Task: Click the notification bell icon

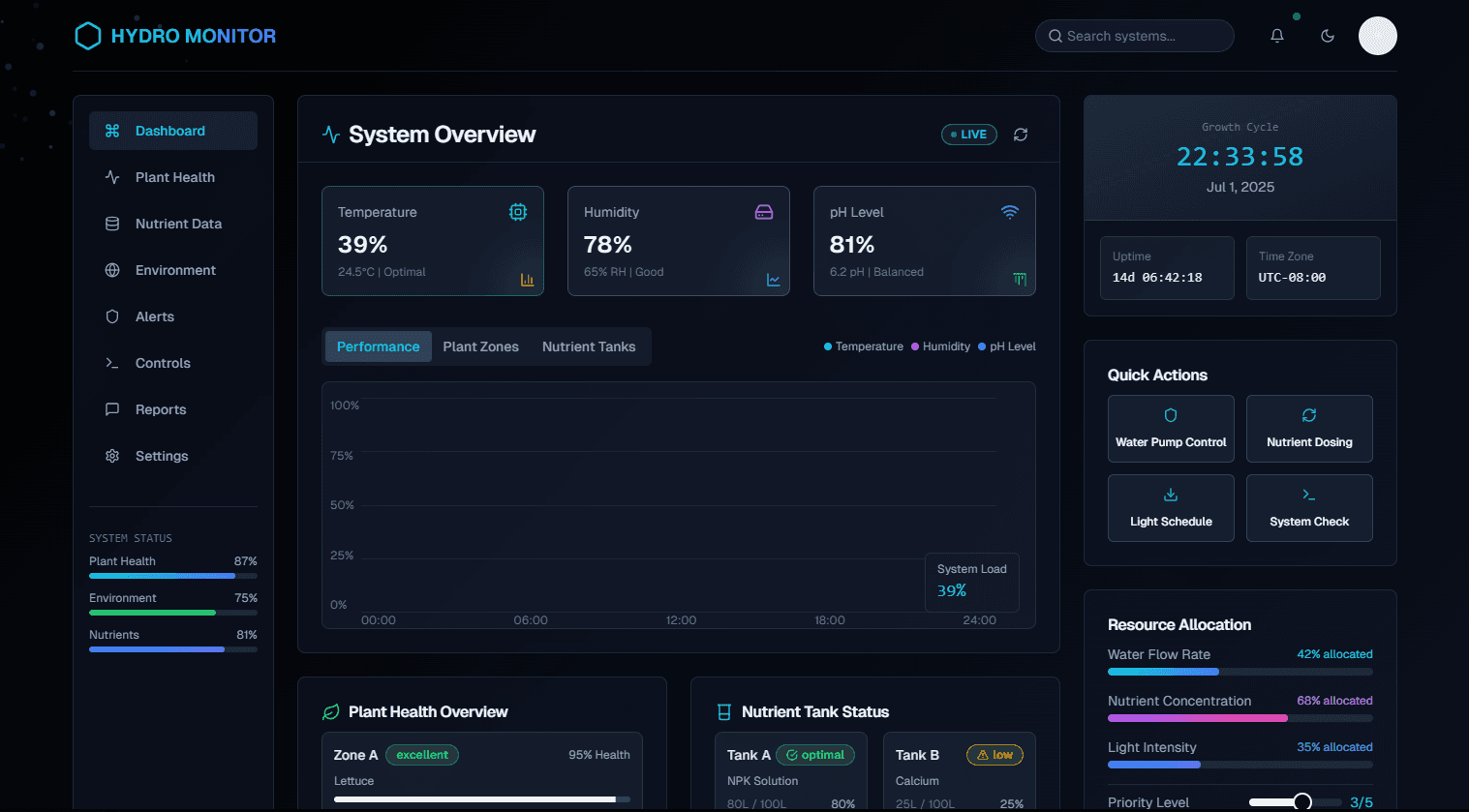Action: [1277, 35]
